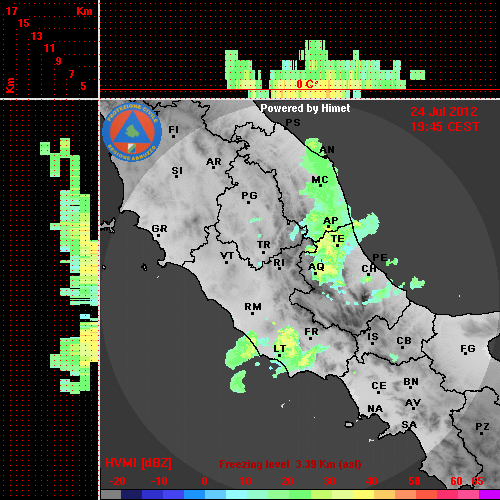
Task: Click the PG city label
Action: (249, 195)
